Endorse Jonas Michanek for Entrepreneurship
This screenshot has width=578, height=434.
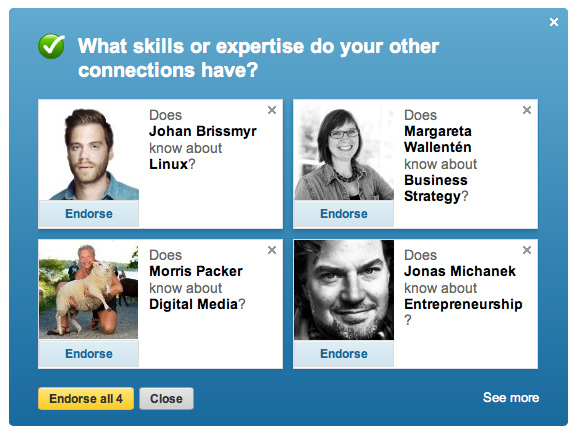point(344,354)
